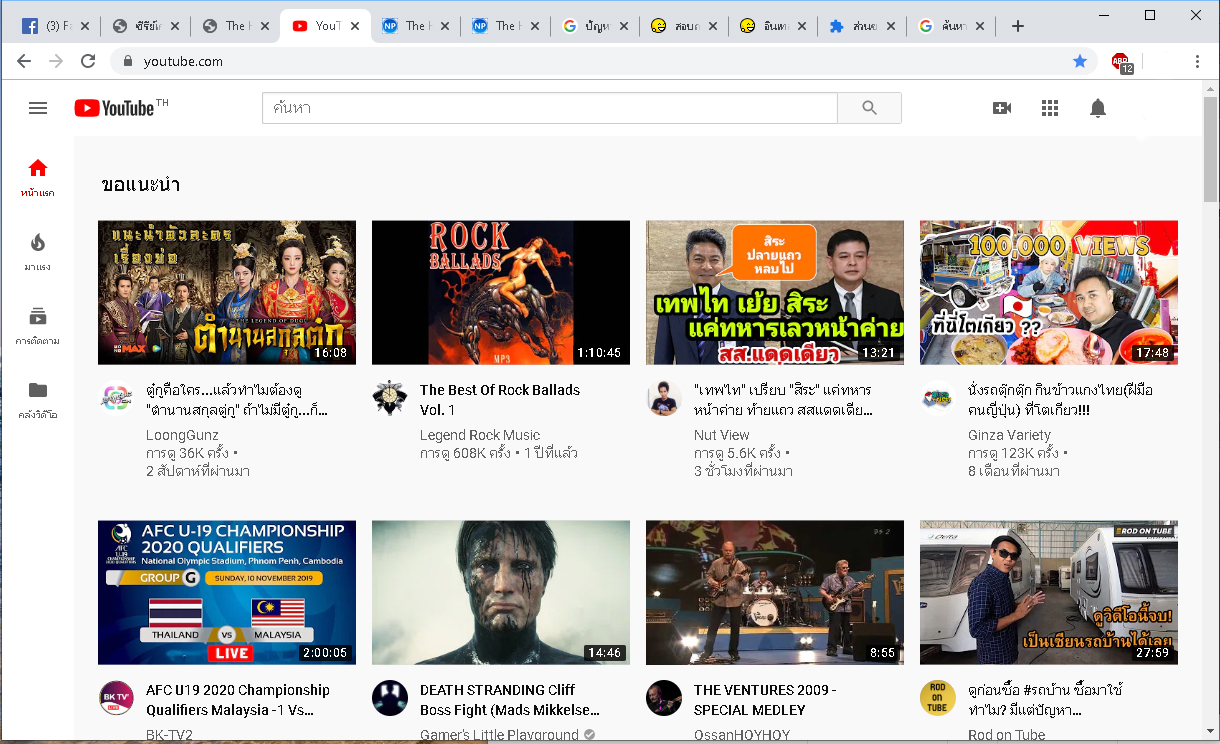Close the Facebook tab
This screenshot has width=1220, height=744.
click(85, 26)
